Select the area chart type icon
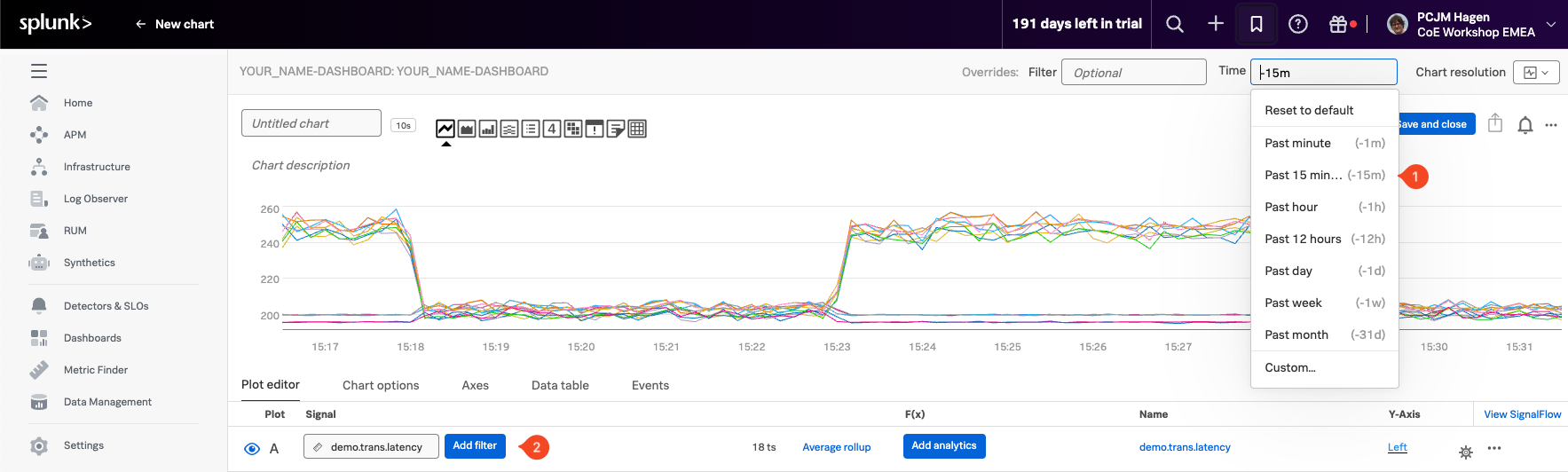1568x472 pixels. coord(467,130)
